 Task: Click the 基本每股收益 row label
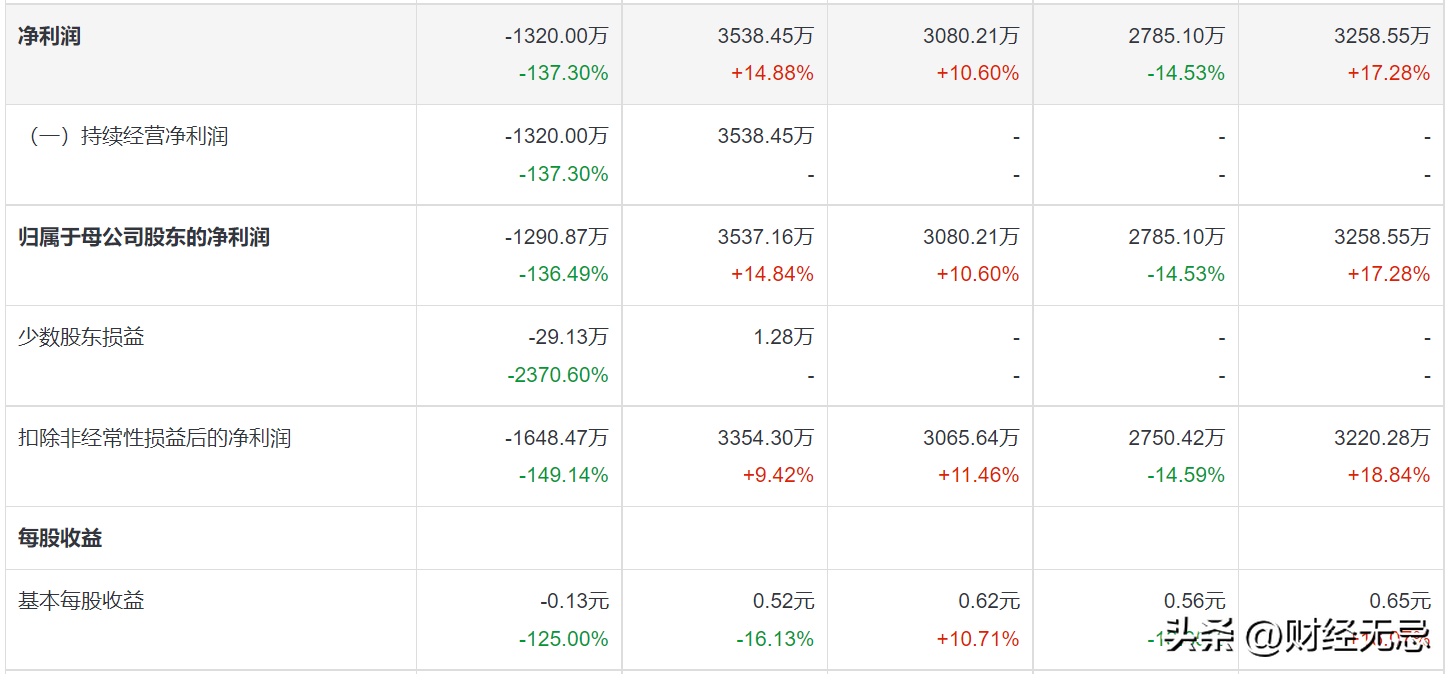tap(81, 600)
